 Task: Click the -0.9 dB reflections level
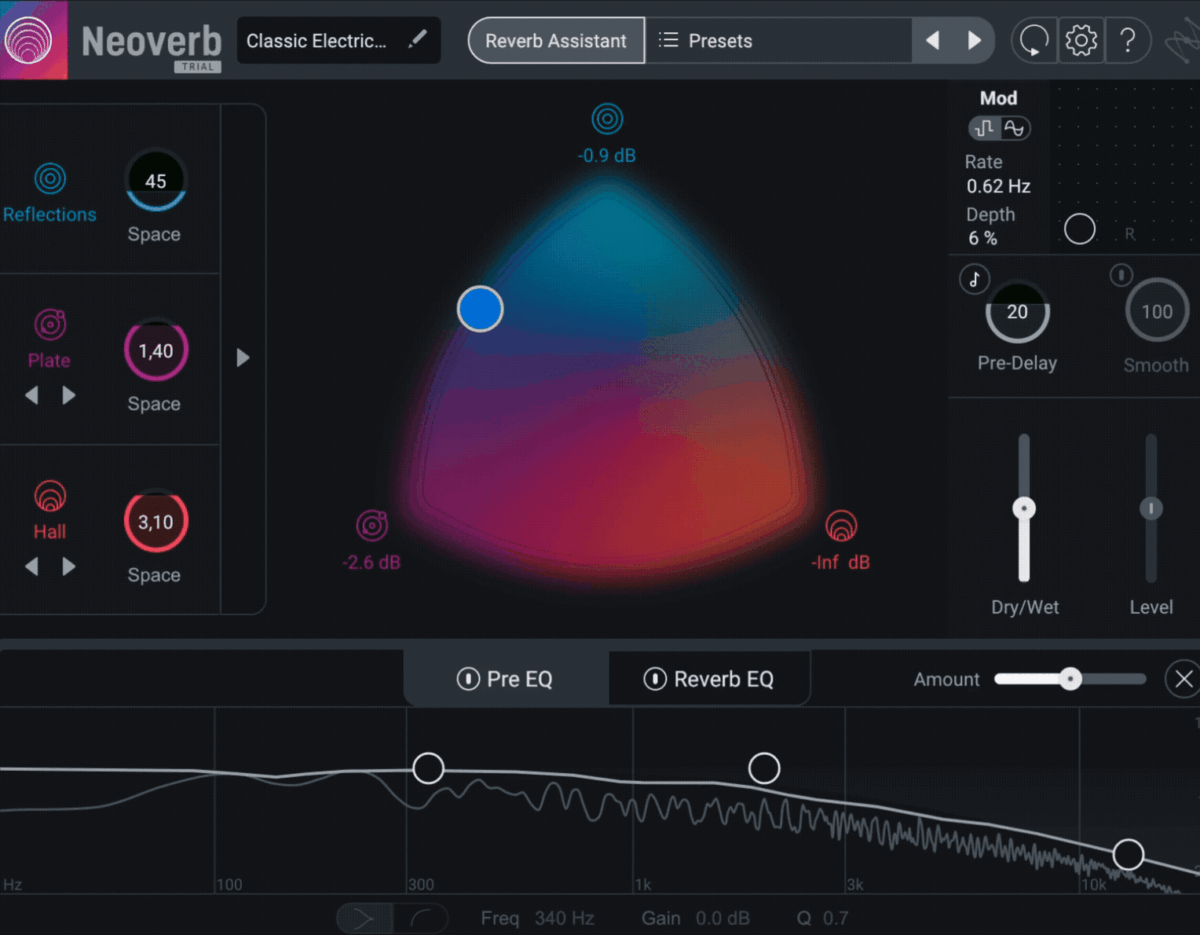(x=607, y=156)
